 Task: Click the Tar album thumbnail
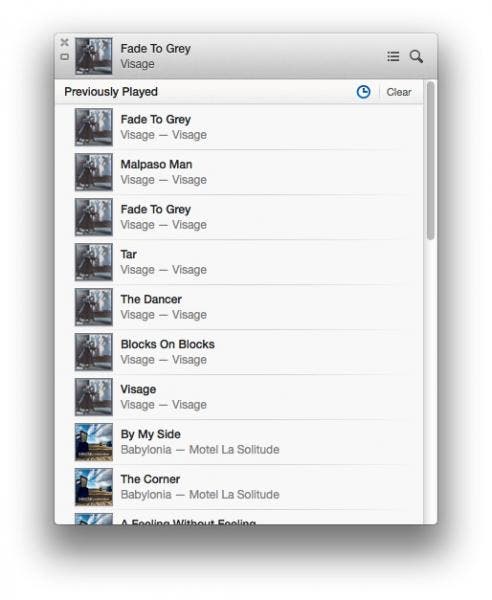click(x=94, y=262)
